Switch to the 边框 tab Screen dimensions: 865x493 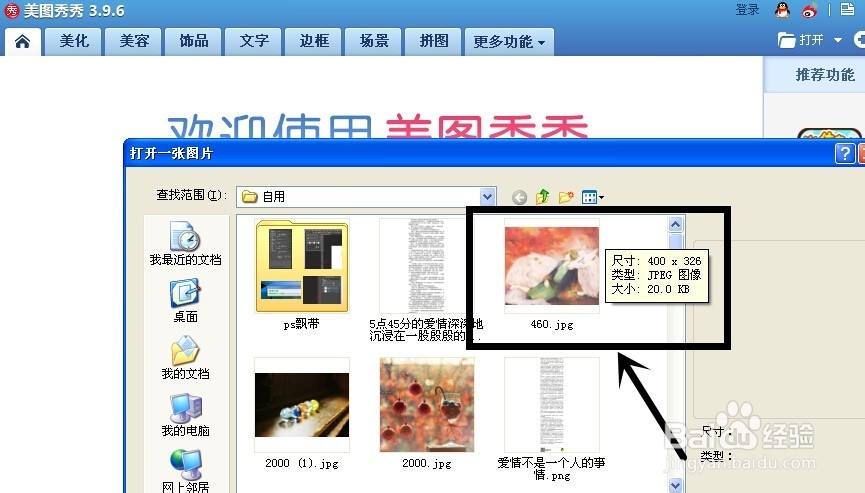point(314,41)
